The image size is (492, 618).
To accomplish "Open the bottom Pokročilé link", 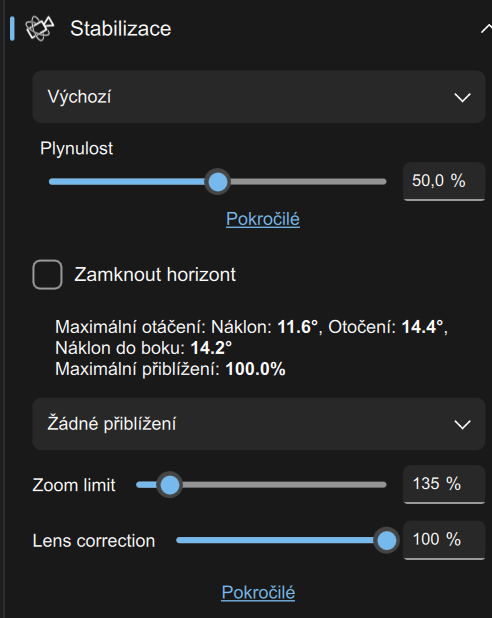I will point(258,592).
